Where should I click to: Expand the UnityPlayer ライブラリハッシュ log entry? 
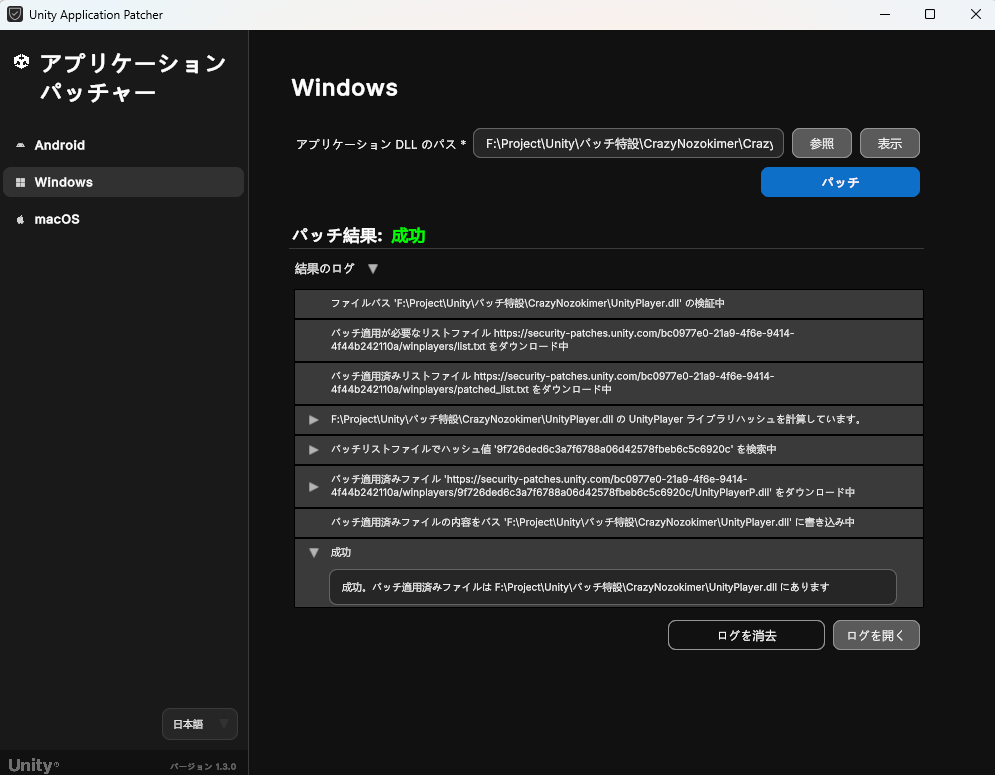[x=314, y=420]
